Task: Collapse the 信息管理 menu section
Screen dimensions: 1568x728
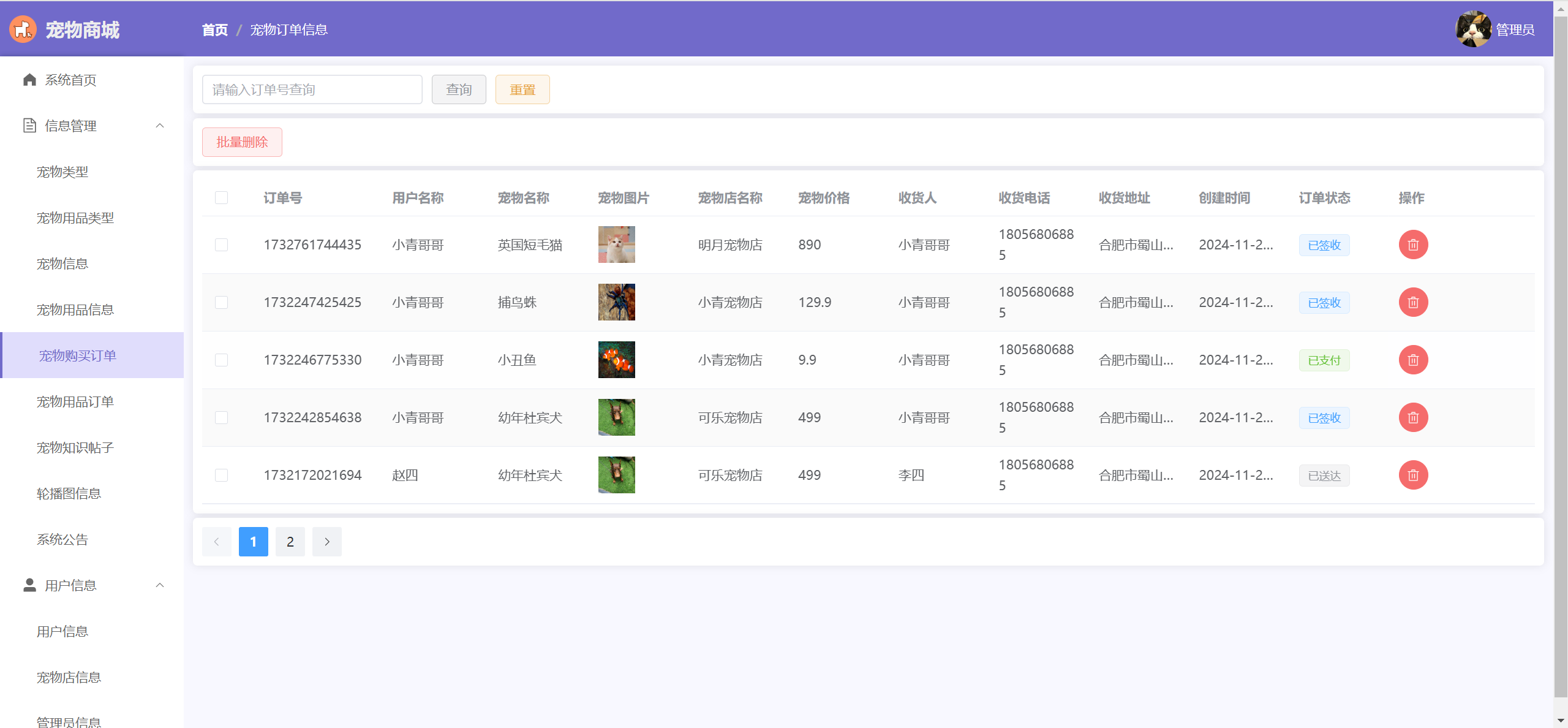Action: 160,126
